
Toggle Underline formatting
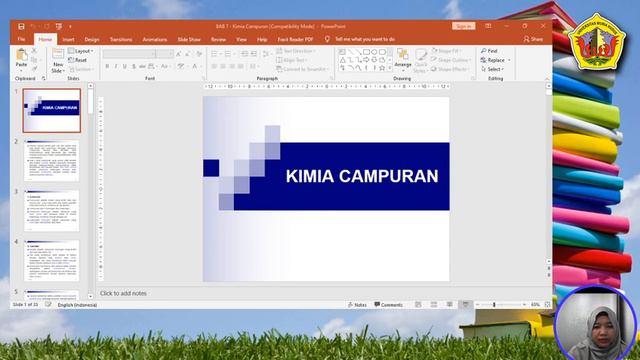(124, 66)
